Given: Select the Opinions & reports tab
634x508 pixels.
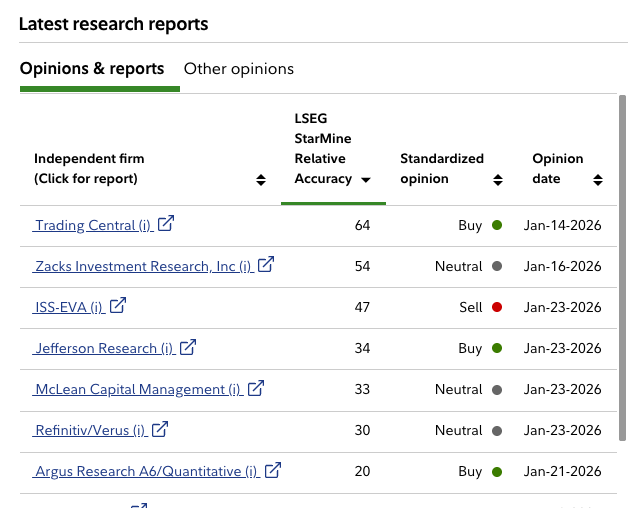Looking at the screenshot, I should [x=92, y=69].
